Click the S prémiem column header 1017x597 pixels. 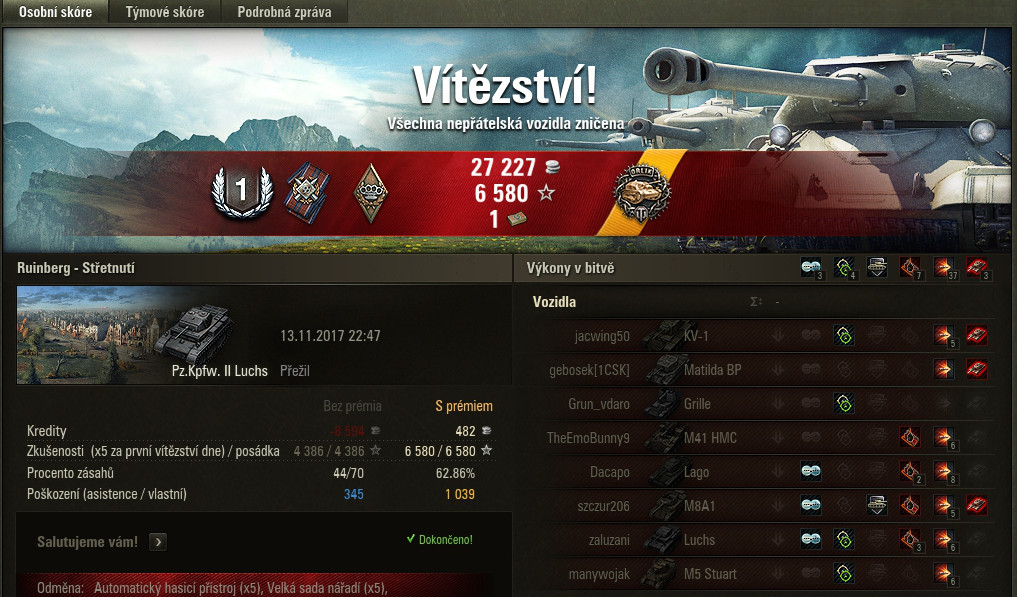[x=464, y=406]
